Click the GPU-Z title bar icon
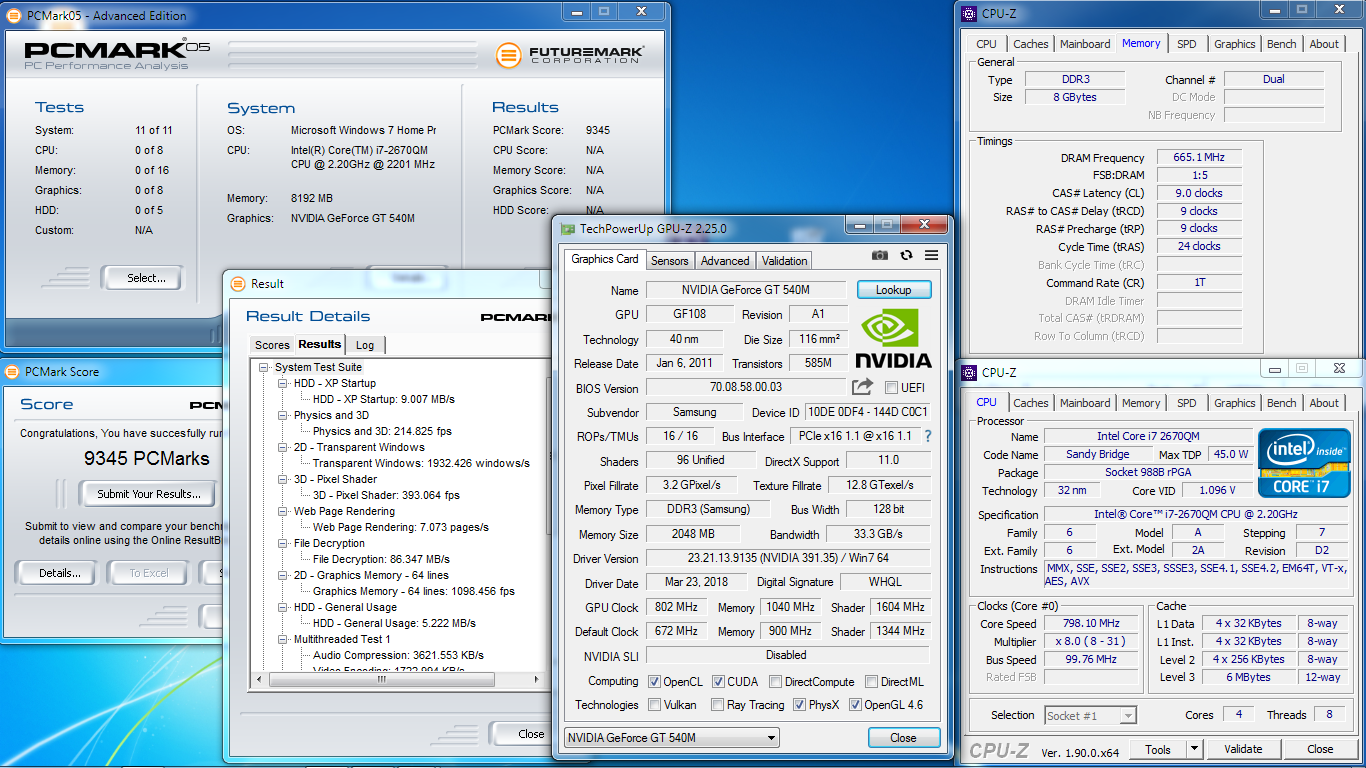The image size is (1366, 768). [568, 229]
